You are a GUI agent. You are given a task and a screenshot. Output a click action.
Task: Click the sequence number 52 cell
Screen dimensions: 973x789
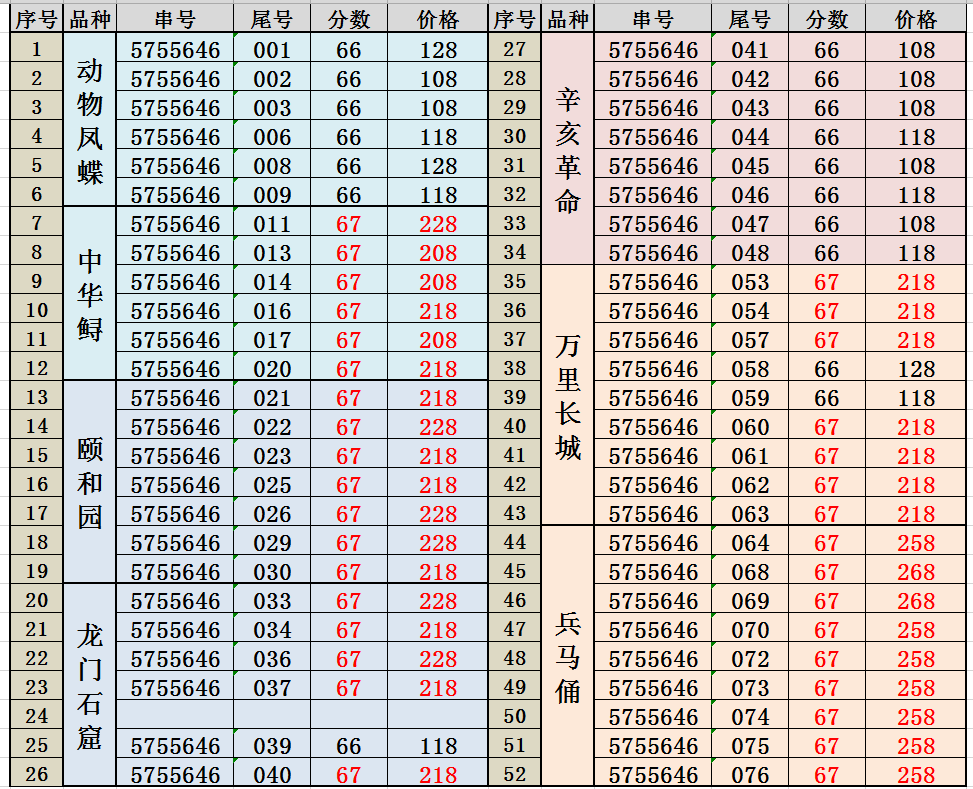tap(515, 775)
